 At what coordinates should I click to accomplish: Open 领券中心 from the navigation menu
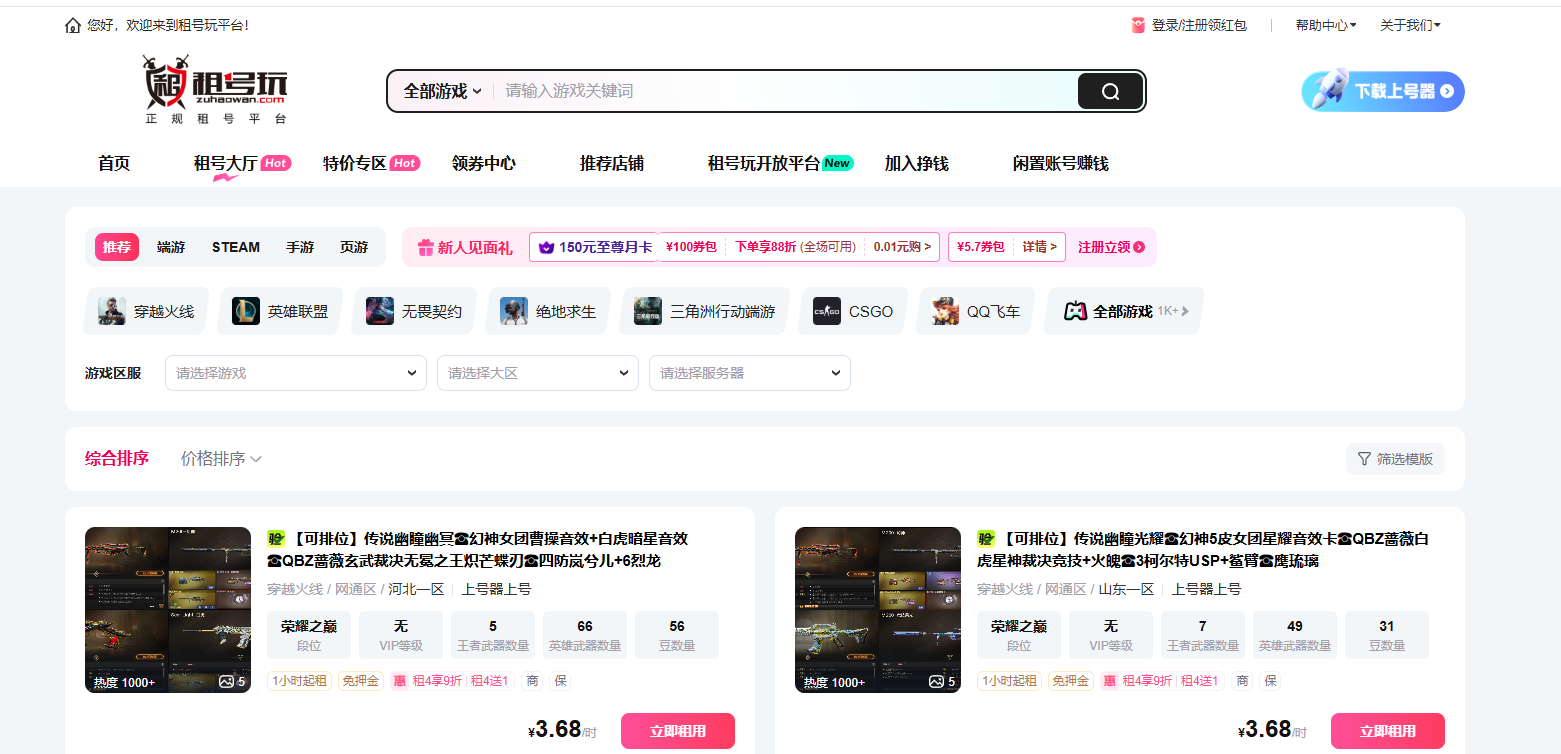click(484, 163)
